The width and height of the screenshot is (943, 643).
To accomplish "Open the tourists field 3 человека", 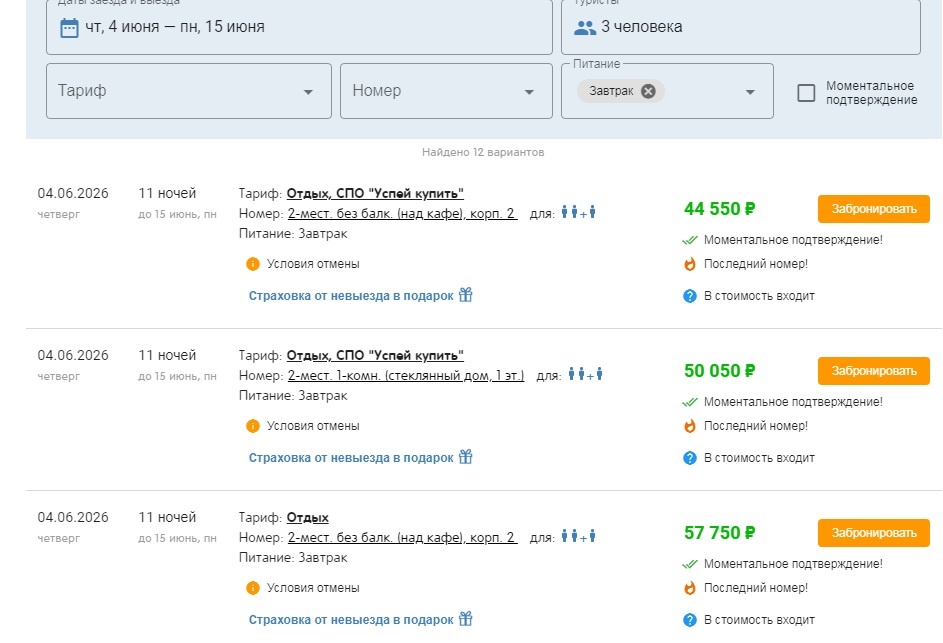I will pyautogui.click(x=740, y=27).
